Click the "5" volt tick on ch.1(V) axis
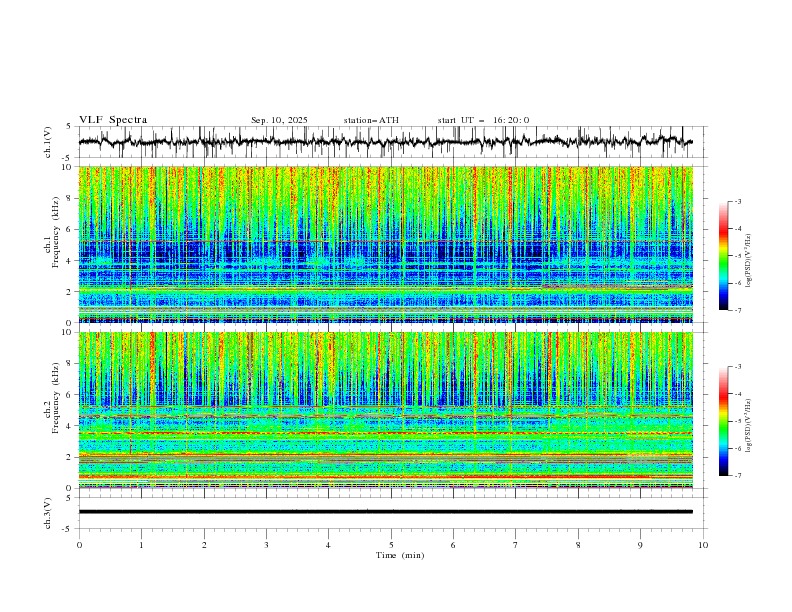The width and height of the screenshot is (792, 612). coord(69,127)
